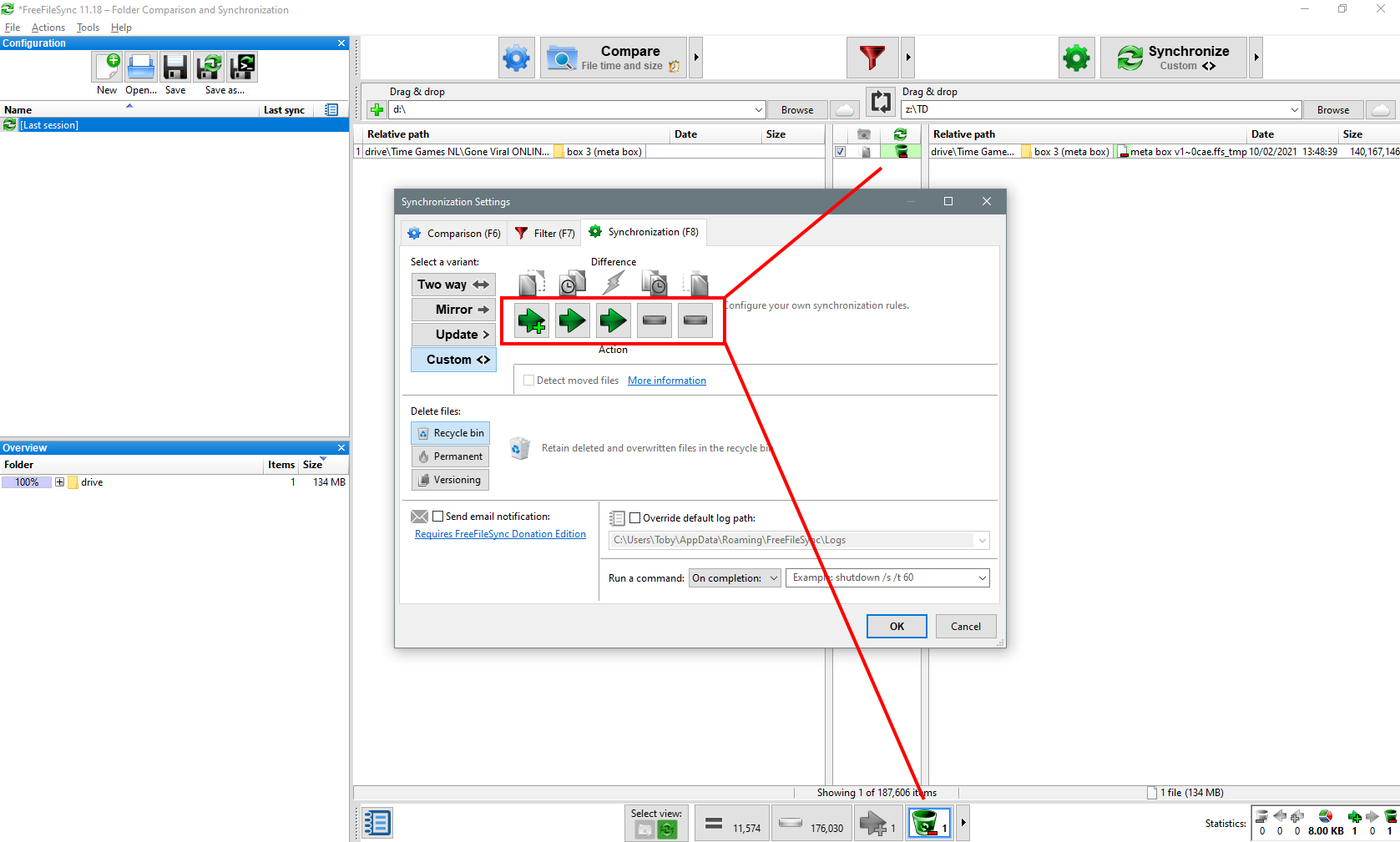Viewport: 1400px width, 842px height.
Task: Set action for conflict items
Action: [613, 320]
